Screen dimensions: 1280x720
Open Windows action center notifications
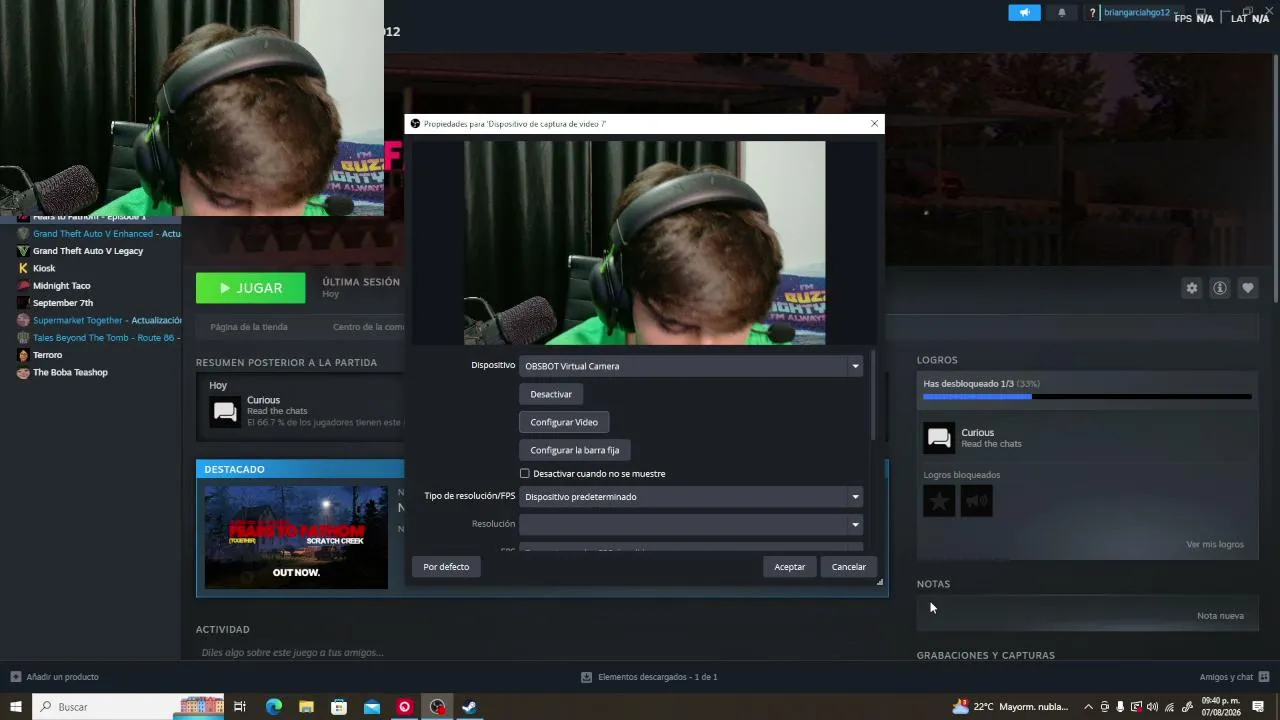tap(1258, 707)
